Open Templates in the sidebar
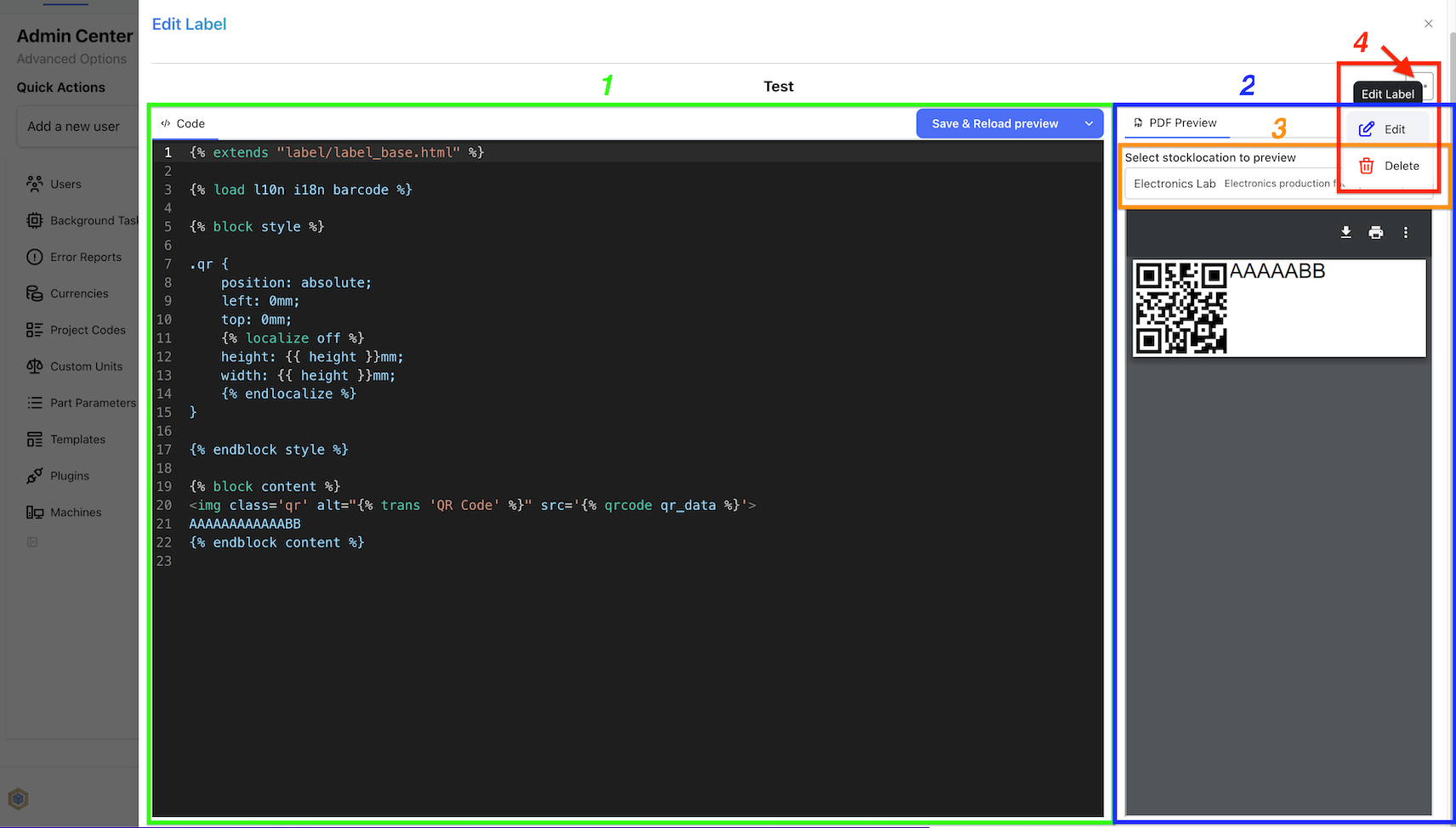Viewport: 1456px width, 828px height. tap(77, 440)
